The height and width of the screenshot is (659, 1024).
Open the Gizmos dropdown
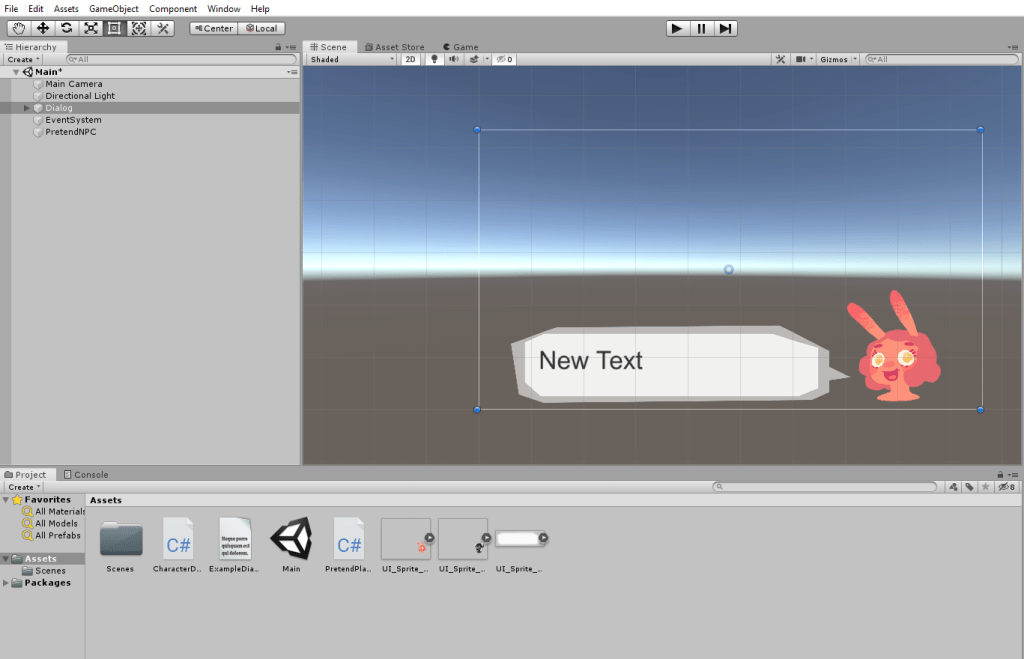[836, 60]
